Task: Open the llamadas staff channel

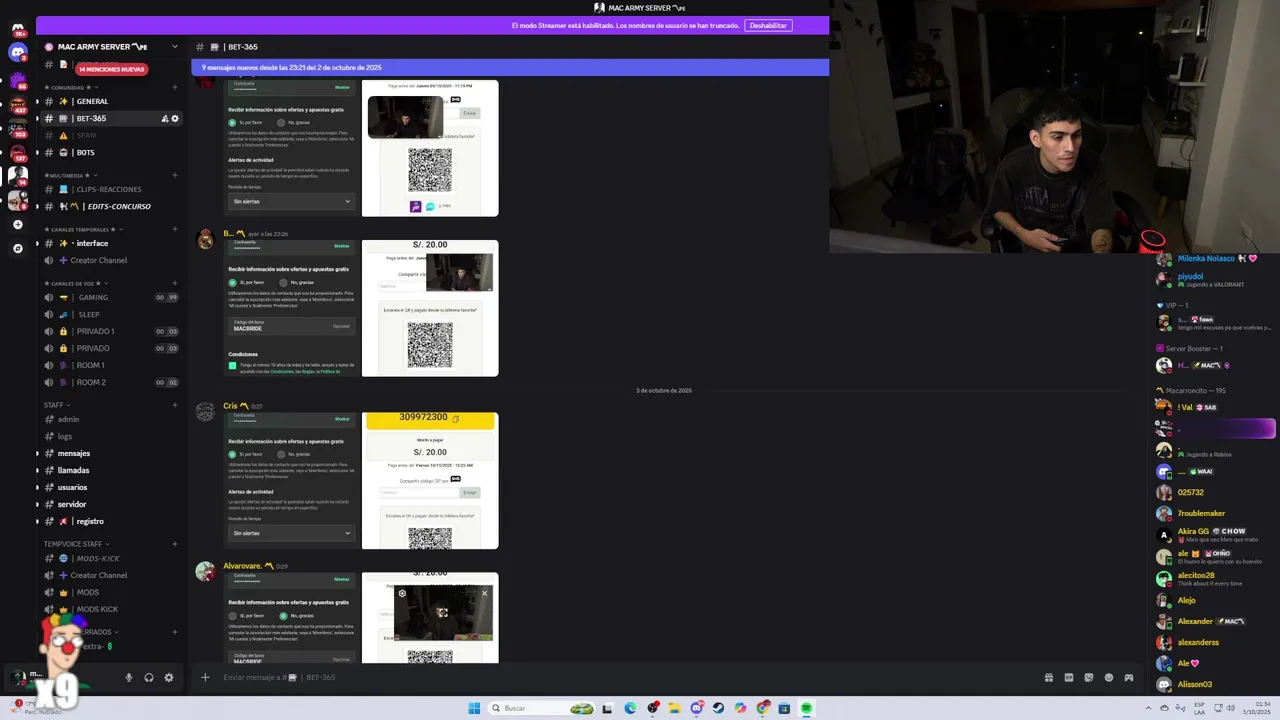Action: click(111, 470)
